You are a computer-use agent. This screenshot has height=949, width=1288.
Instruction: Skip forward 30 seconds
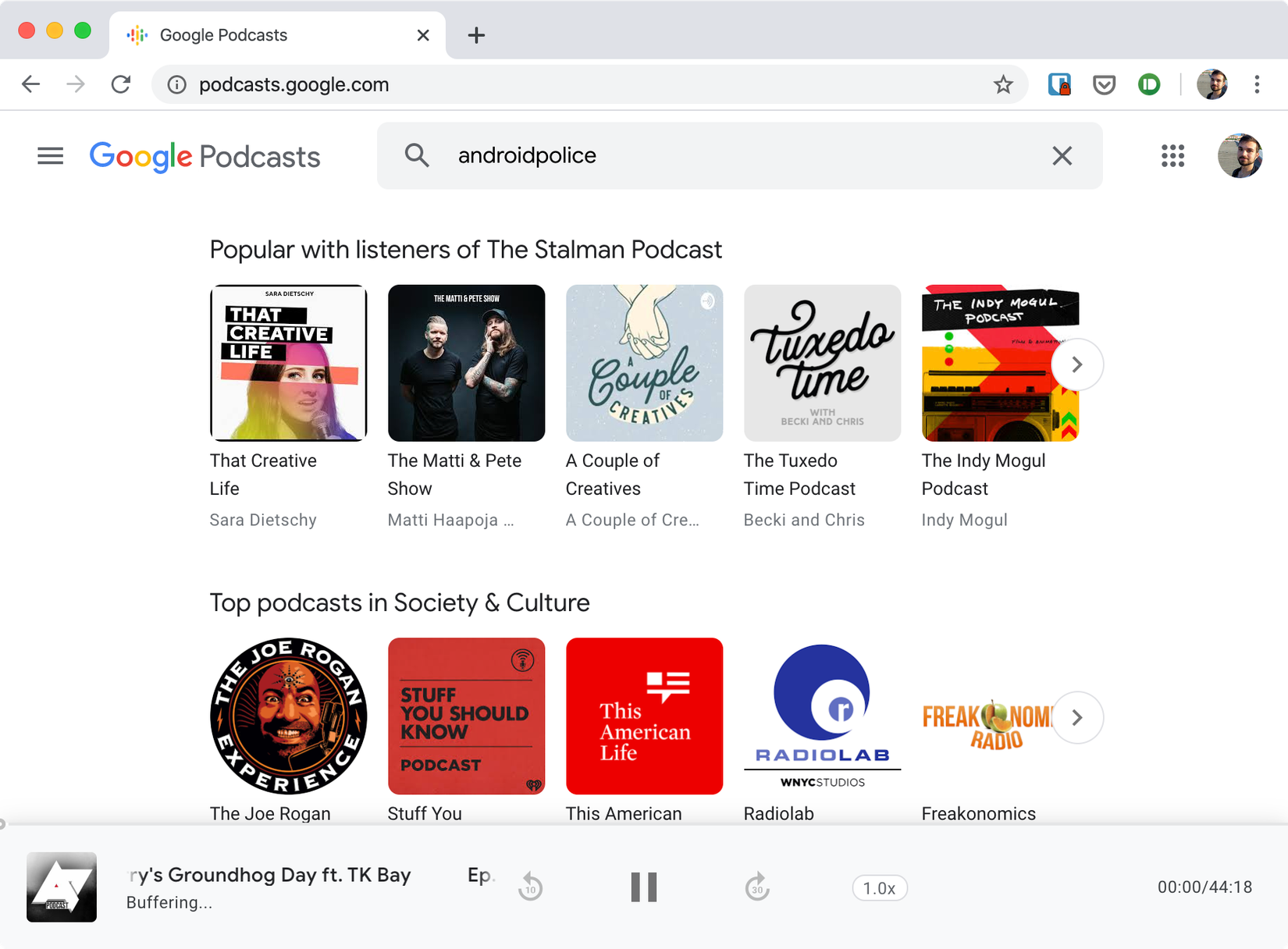[757, 887]
